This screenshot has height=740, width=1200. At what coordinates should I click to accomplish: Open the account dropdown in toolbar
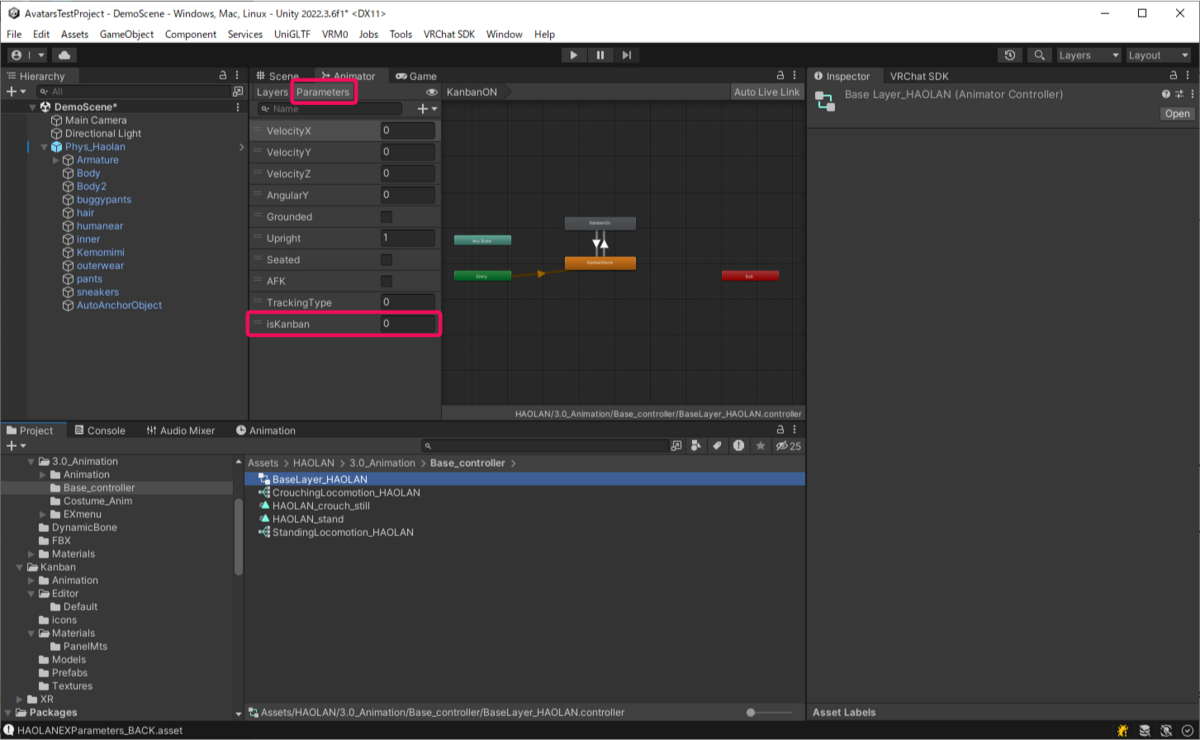[27, 55]
